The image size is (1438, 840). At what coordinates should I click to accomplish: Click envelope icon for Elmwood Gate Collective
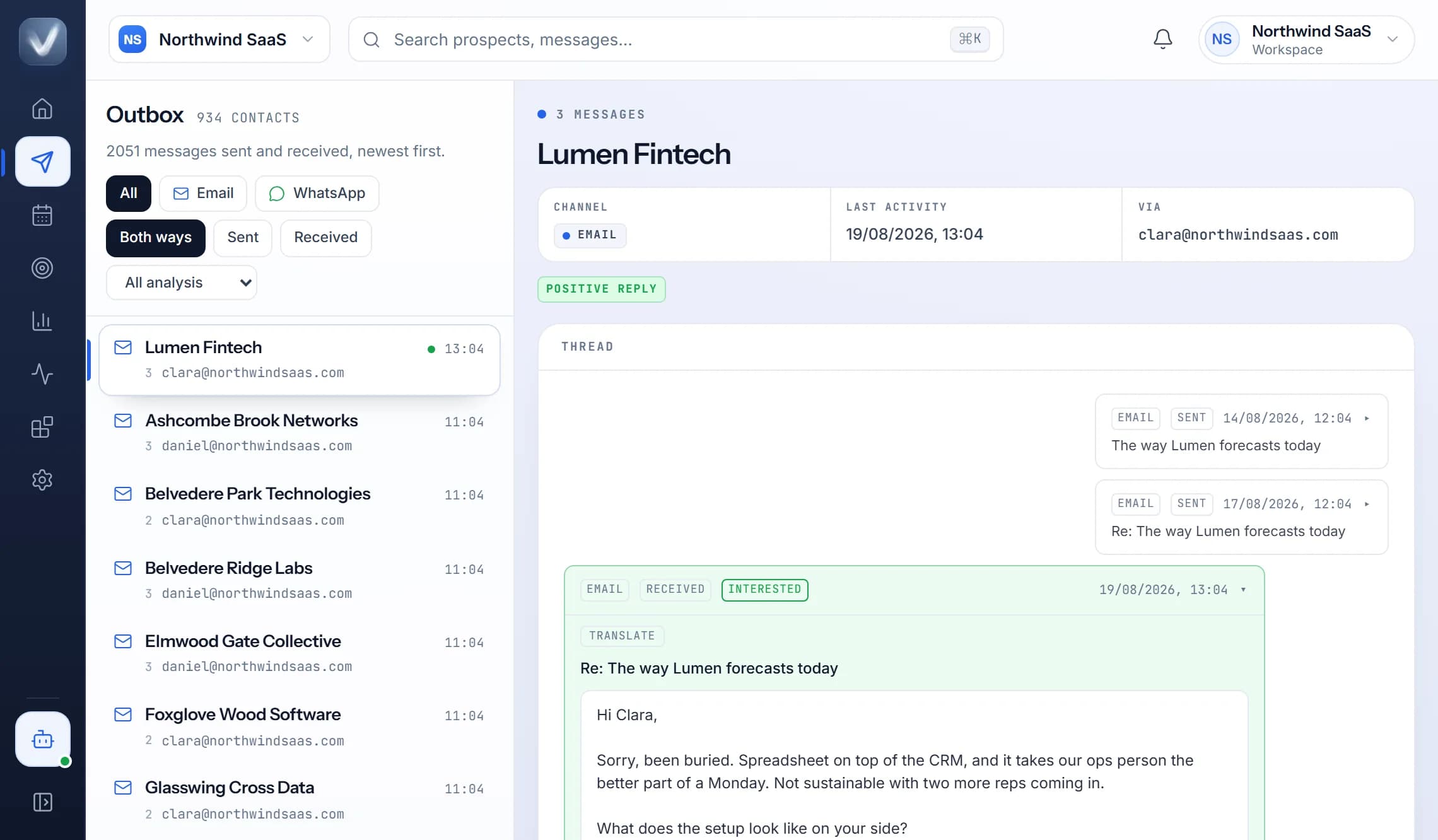(123, 641)
